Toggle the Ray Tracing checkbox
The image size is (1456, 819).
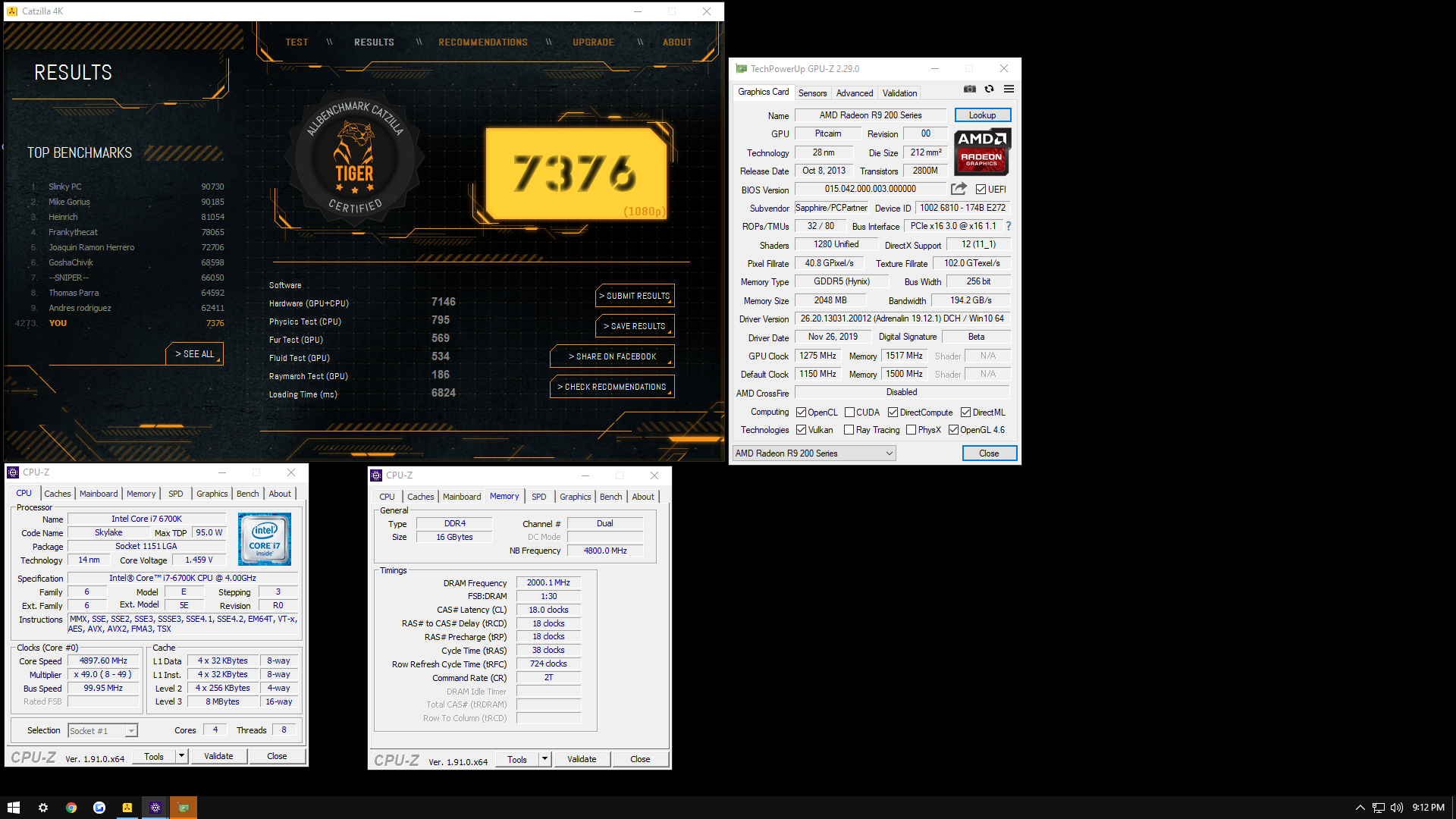tap(849, 430)
